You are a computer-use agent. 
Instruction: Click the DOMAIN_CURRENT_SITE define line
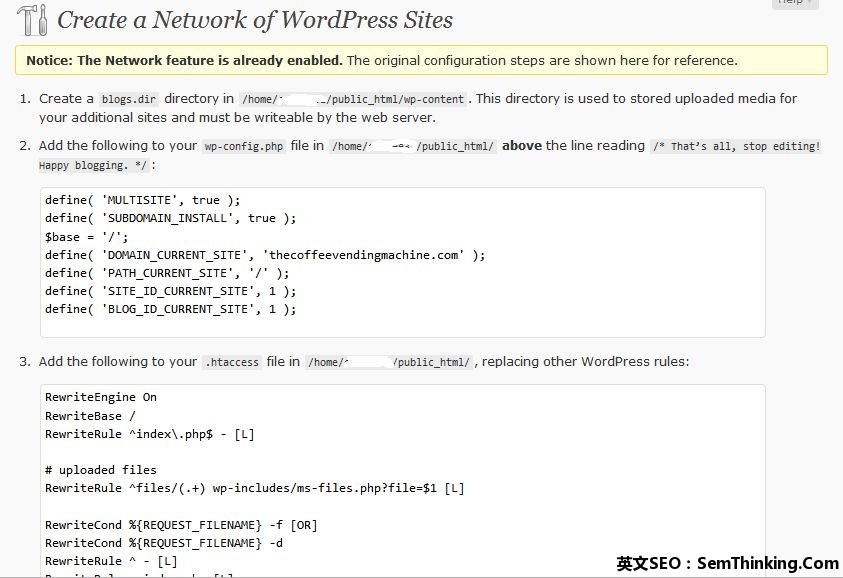tap(265, 255)
